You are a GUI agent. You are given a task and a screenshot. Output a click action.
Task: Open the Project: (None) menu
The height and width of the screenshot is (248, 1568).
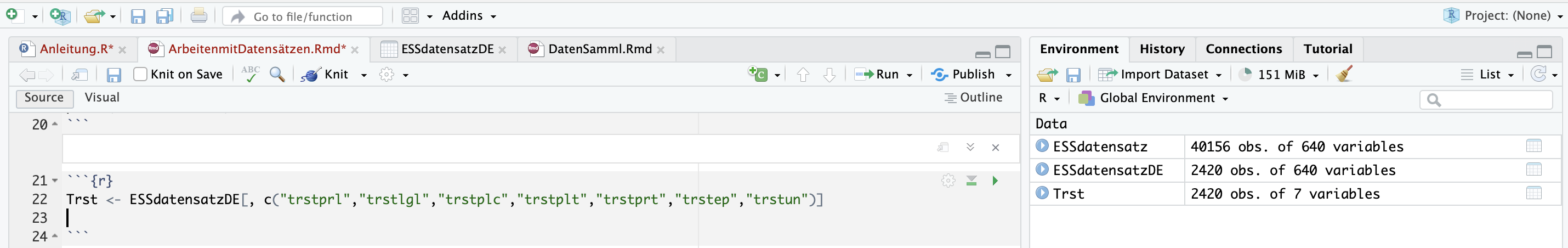(x=1502, y=15)
